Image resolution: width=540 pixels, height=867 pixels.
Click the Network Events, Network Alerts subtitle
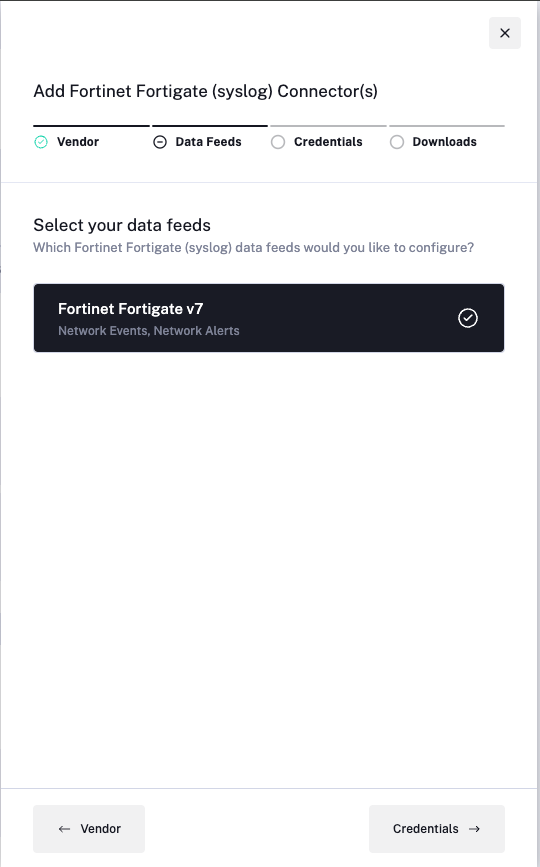(149, 331)
